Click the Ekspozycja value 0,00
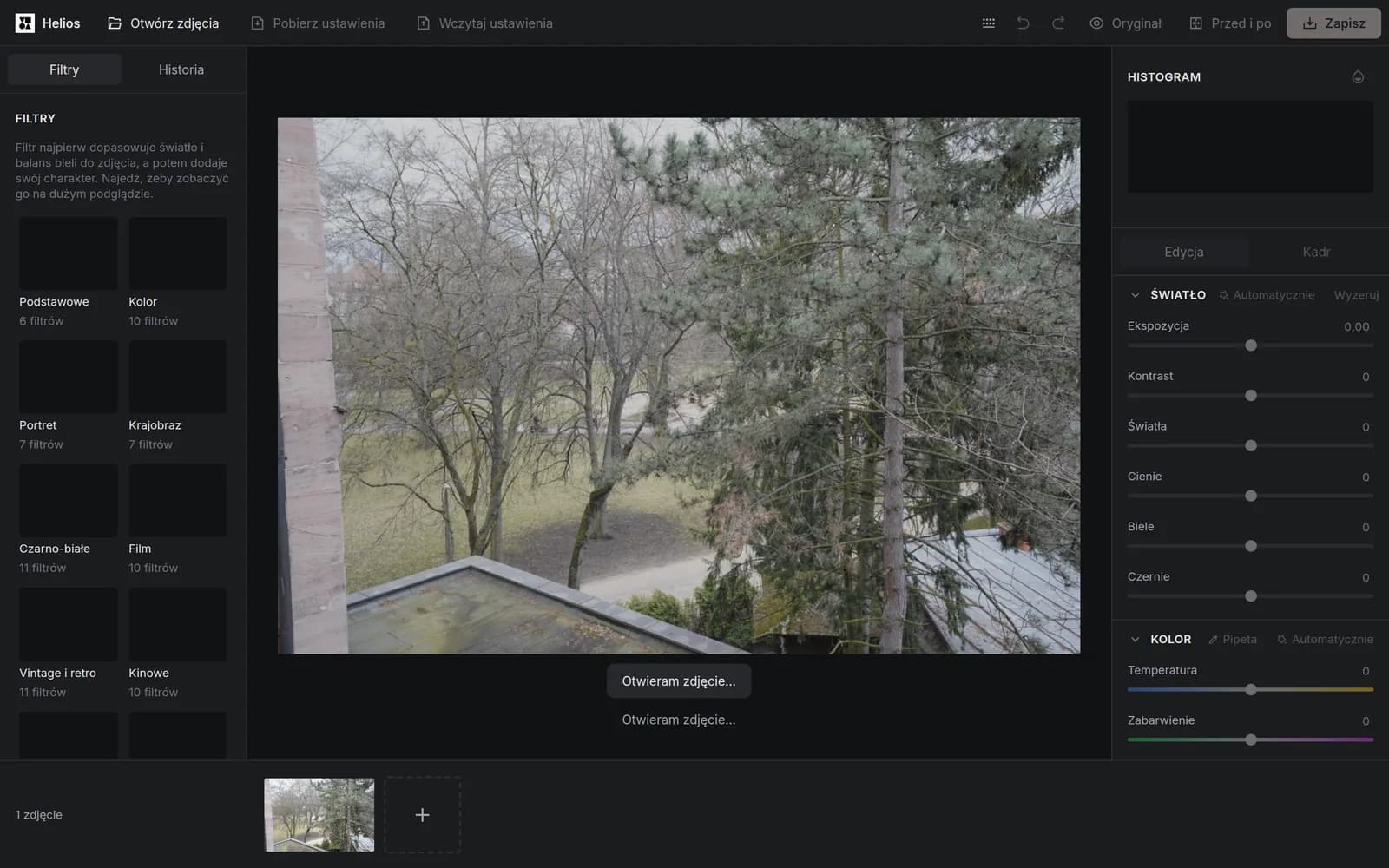This screenshot has width=1389, height=868. click(1356, 327)
